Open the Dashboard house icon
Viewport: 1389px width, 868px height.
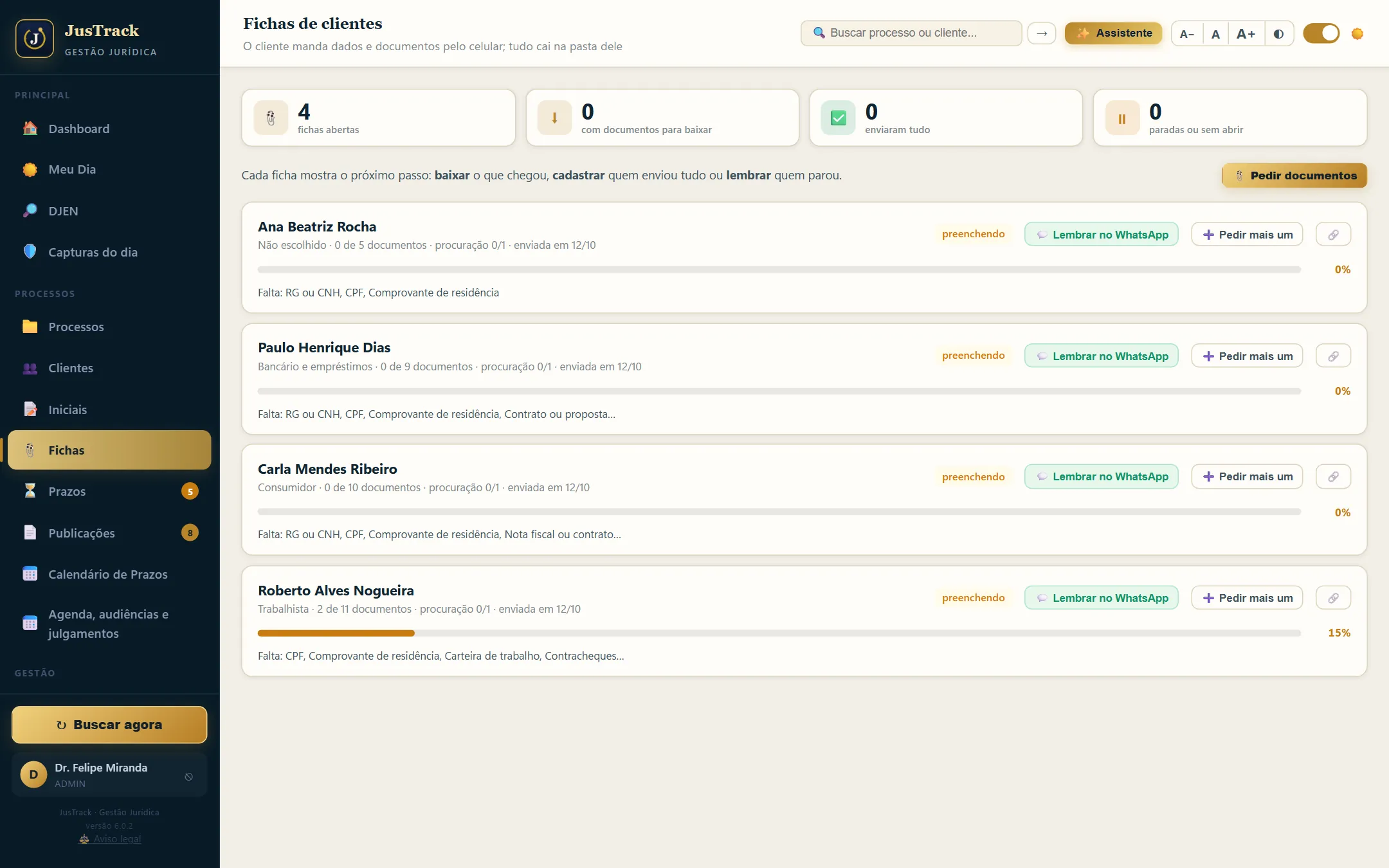tap(30, 129)
